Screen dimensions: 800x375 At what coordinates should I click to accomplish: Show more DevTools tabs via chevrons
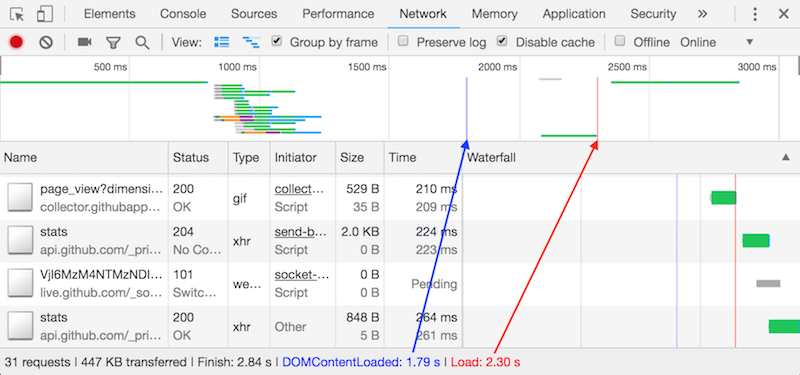(703, 14)
